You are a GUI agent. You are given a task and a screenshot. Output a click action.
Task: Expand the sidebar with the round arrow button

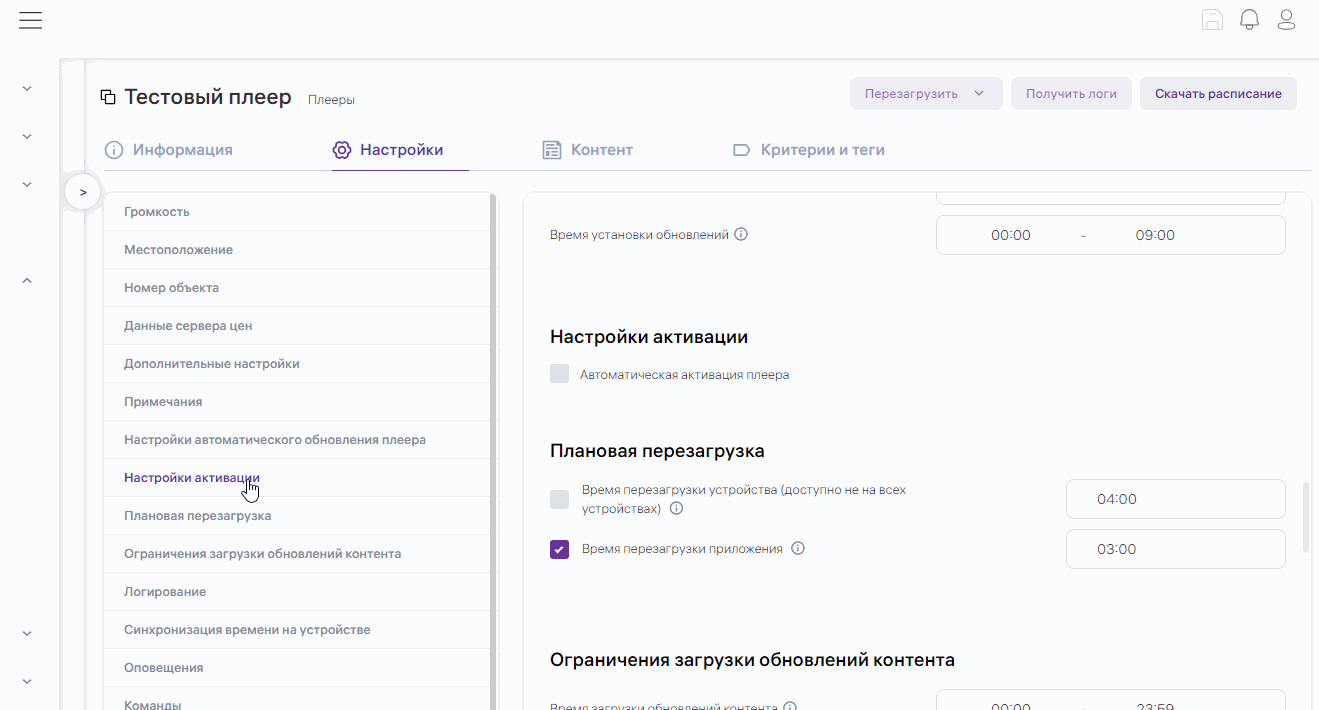83,192
